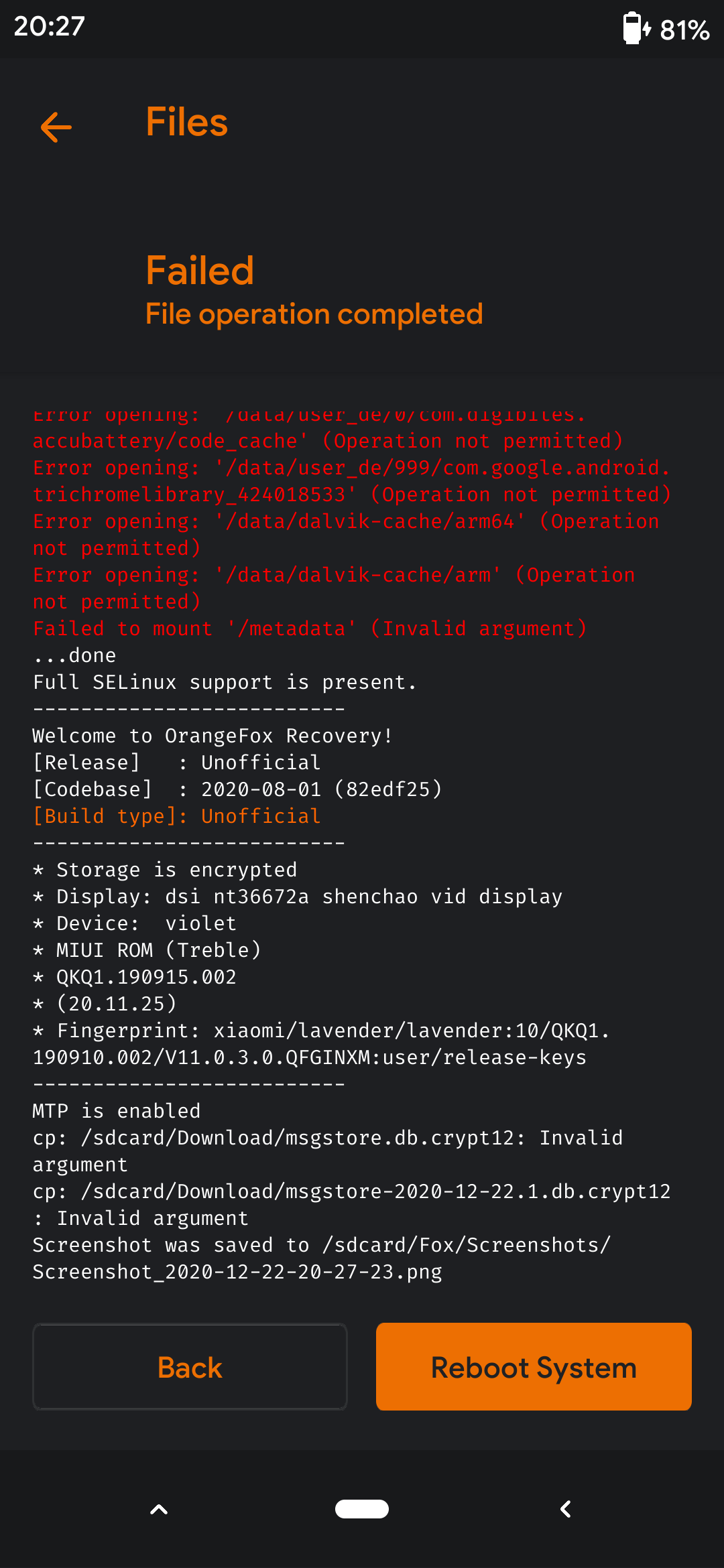Screen dimensions: 724x1568
Task: Tap the Fingerprint xiaomi/lavender log line
Action: click(x=322, y=1044)
